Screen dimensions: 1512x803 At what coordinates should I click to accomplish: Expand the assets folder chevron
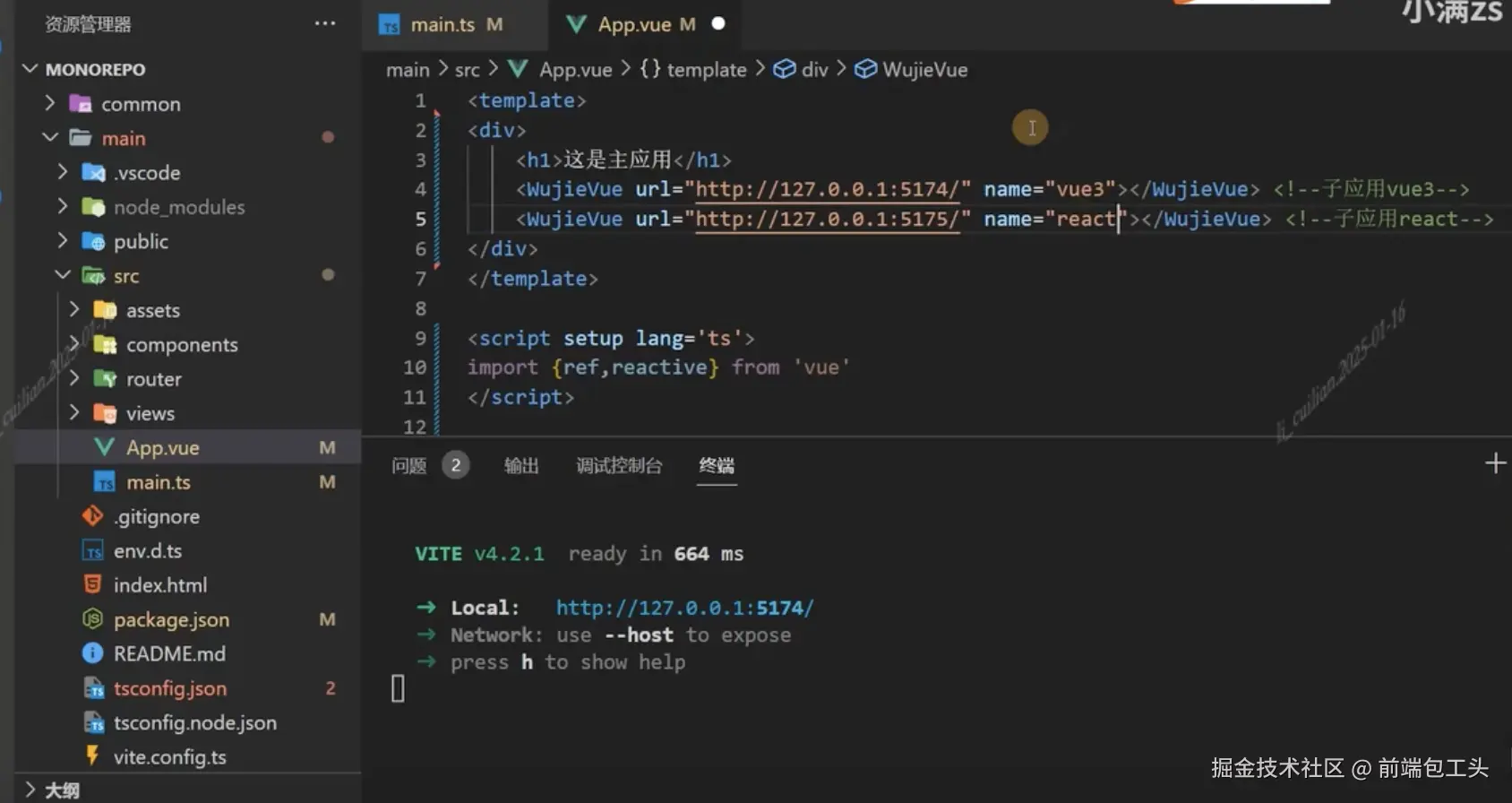74,310
